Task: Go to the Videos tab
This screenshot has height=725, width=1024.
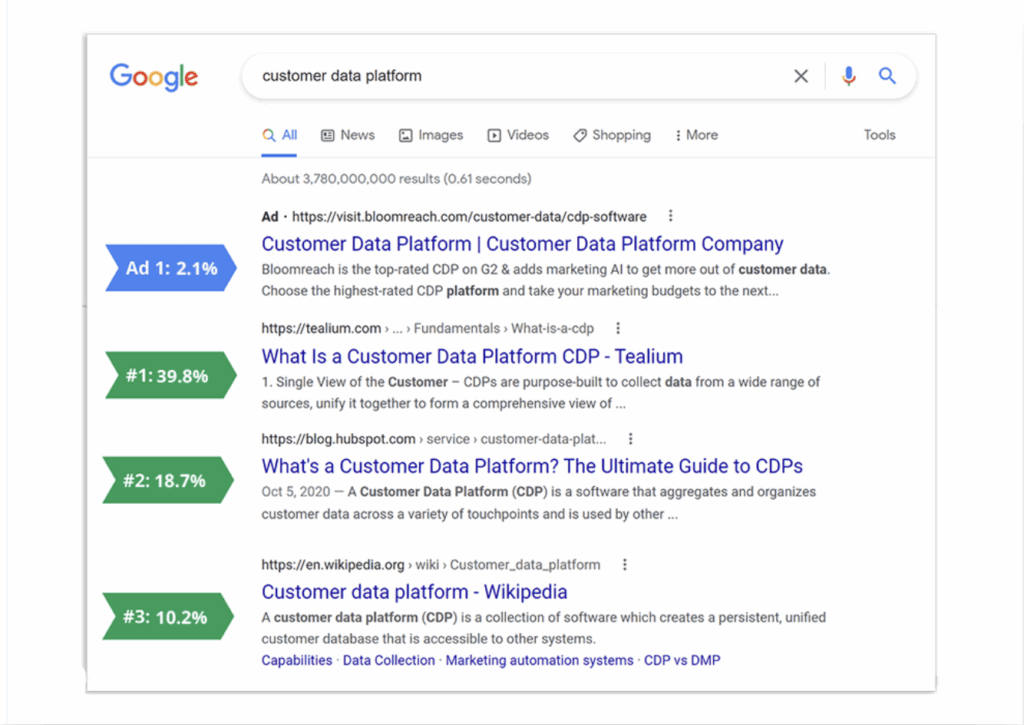Action: click(x=518, y=135)
